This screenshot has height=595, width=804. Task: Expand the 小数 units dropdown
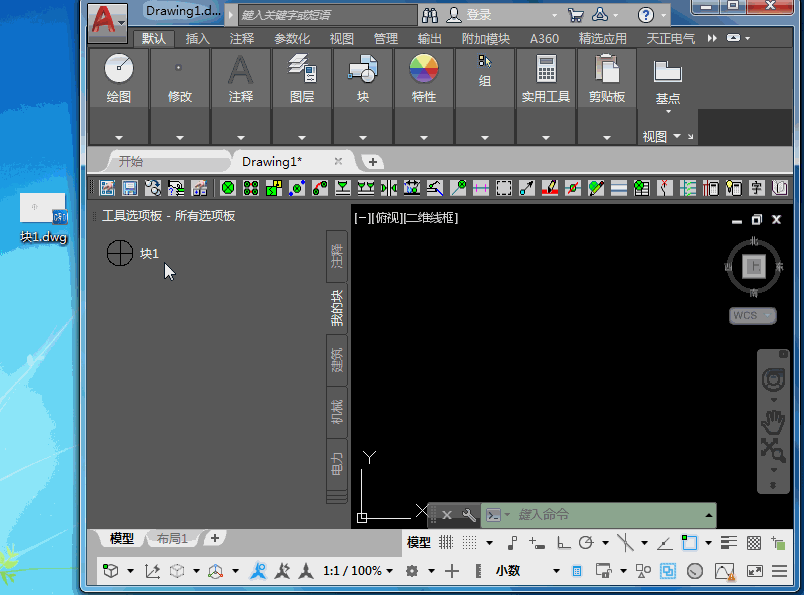pyautogui.click(x=557, y=571)
